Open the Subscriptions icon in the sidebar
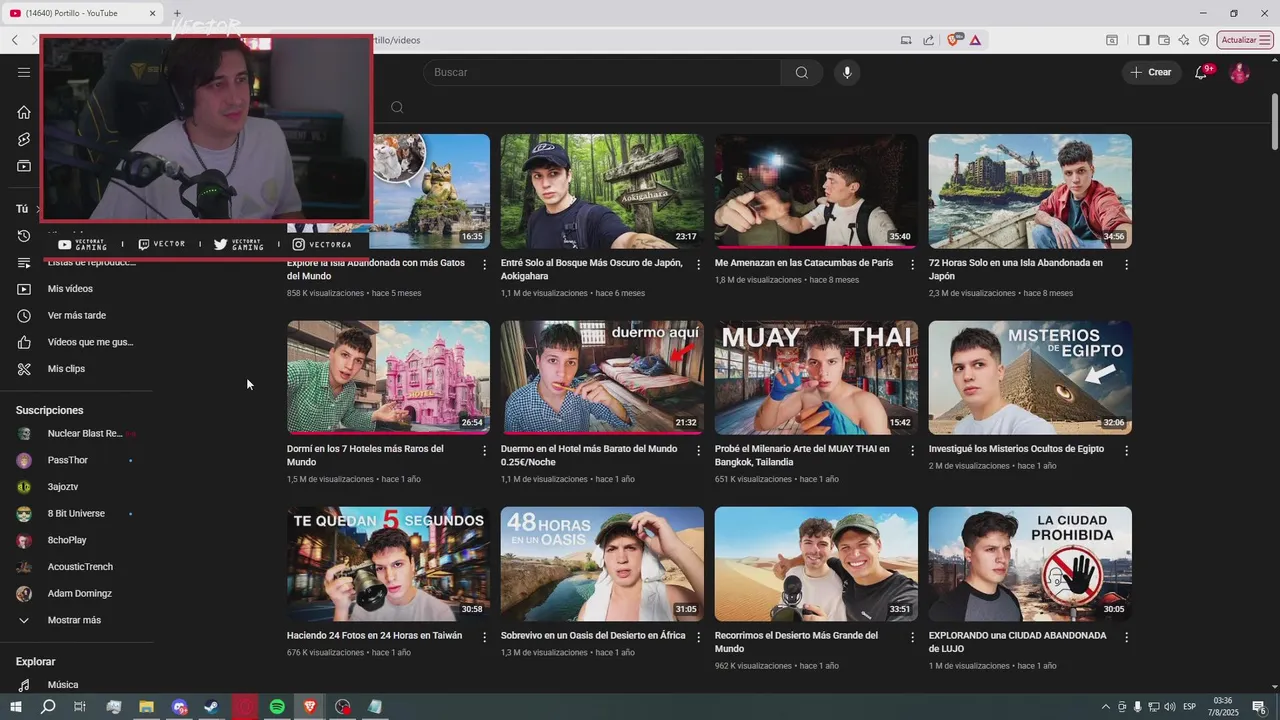 click(x=24, y=166)
